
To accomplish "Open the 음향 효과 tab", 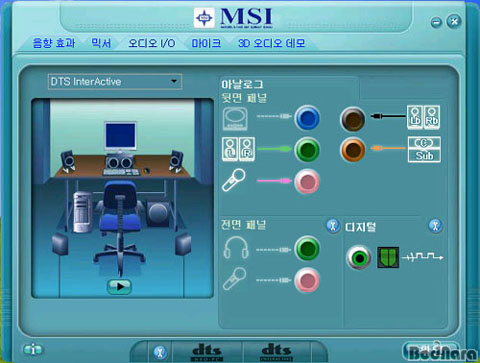I will tap(54, 43).
